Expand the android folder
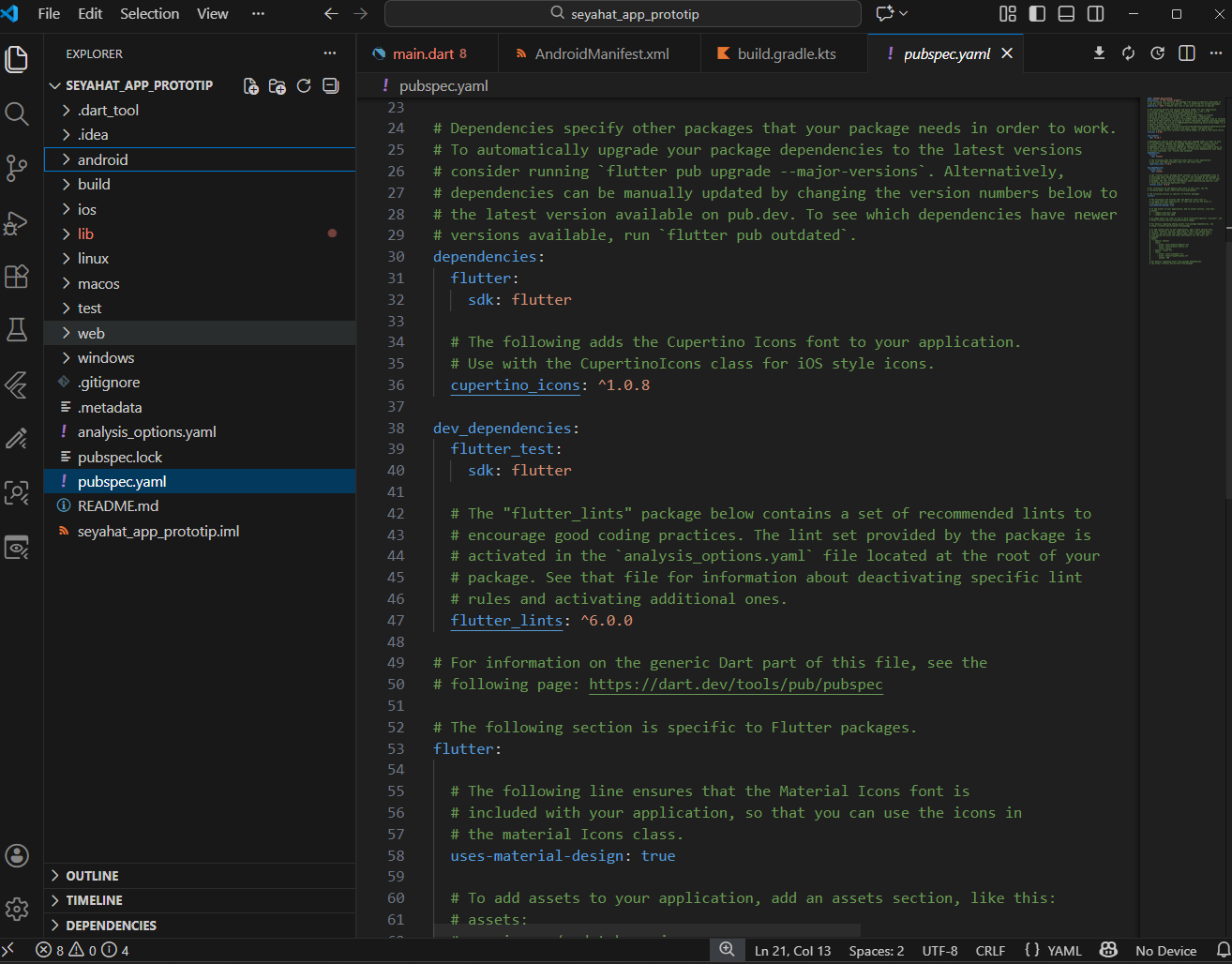1232x964 pixels. tap(200, 159)
